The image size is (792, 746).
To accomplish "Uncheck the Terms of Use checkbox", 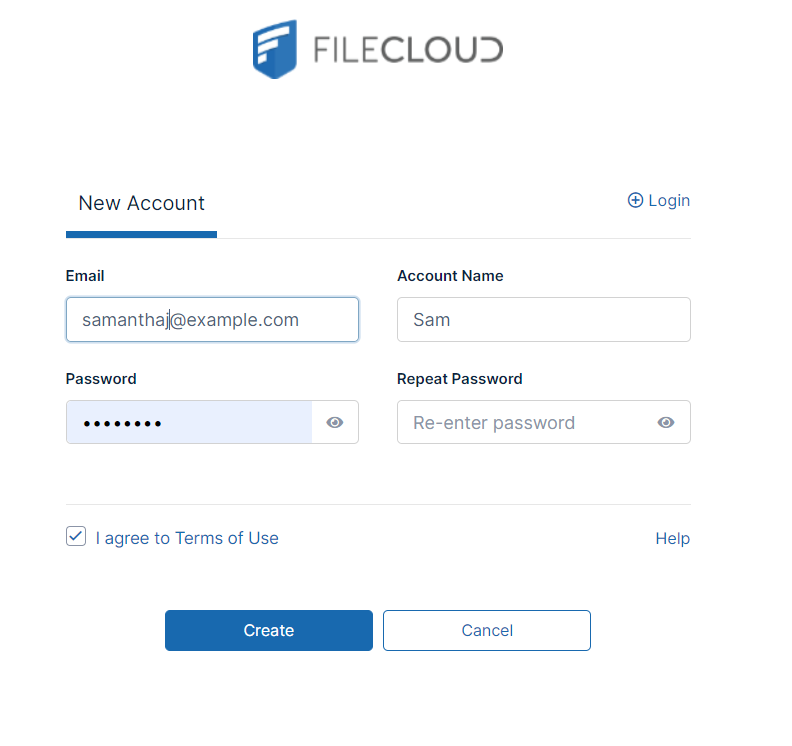I will pos(76,536).
